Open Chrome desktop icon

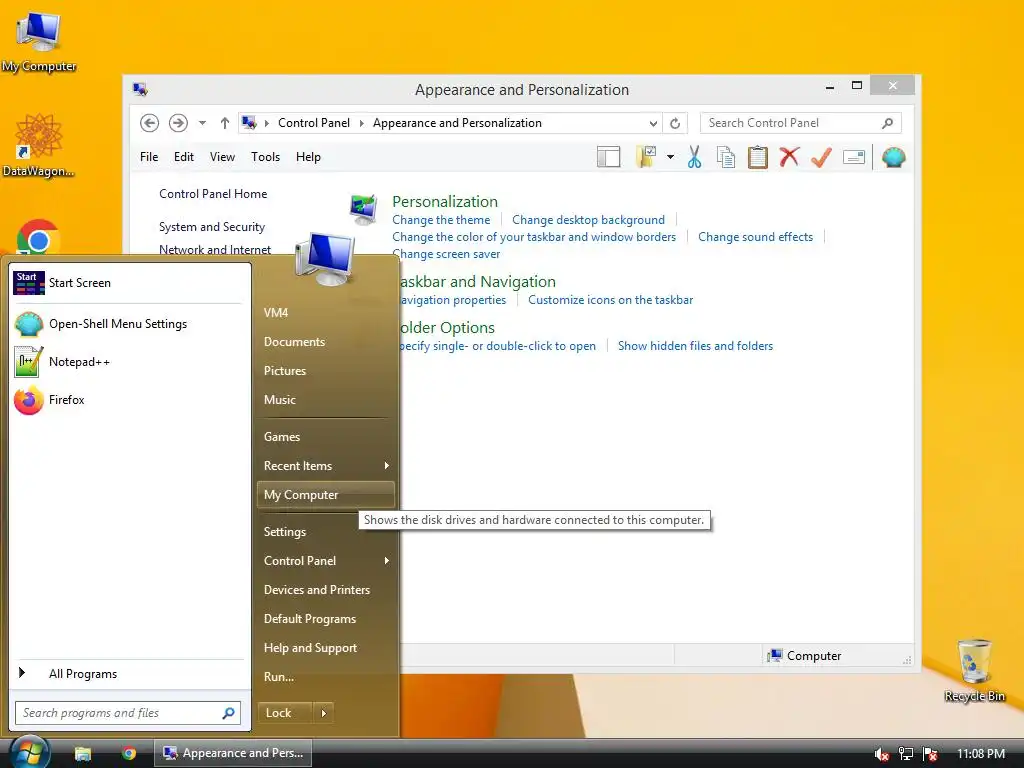click(x=39, y=238)
